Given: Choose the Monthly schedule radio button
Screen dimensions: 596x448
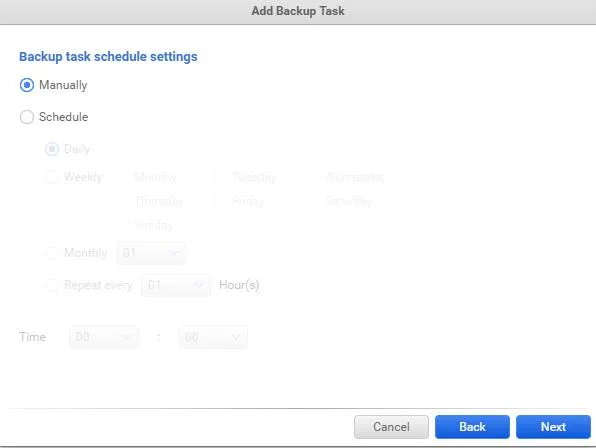Looking at the screenshot, I should point(52,253).
